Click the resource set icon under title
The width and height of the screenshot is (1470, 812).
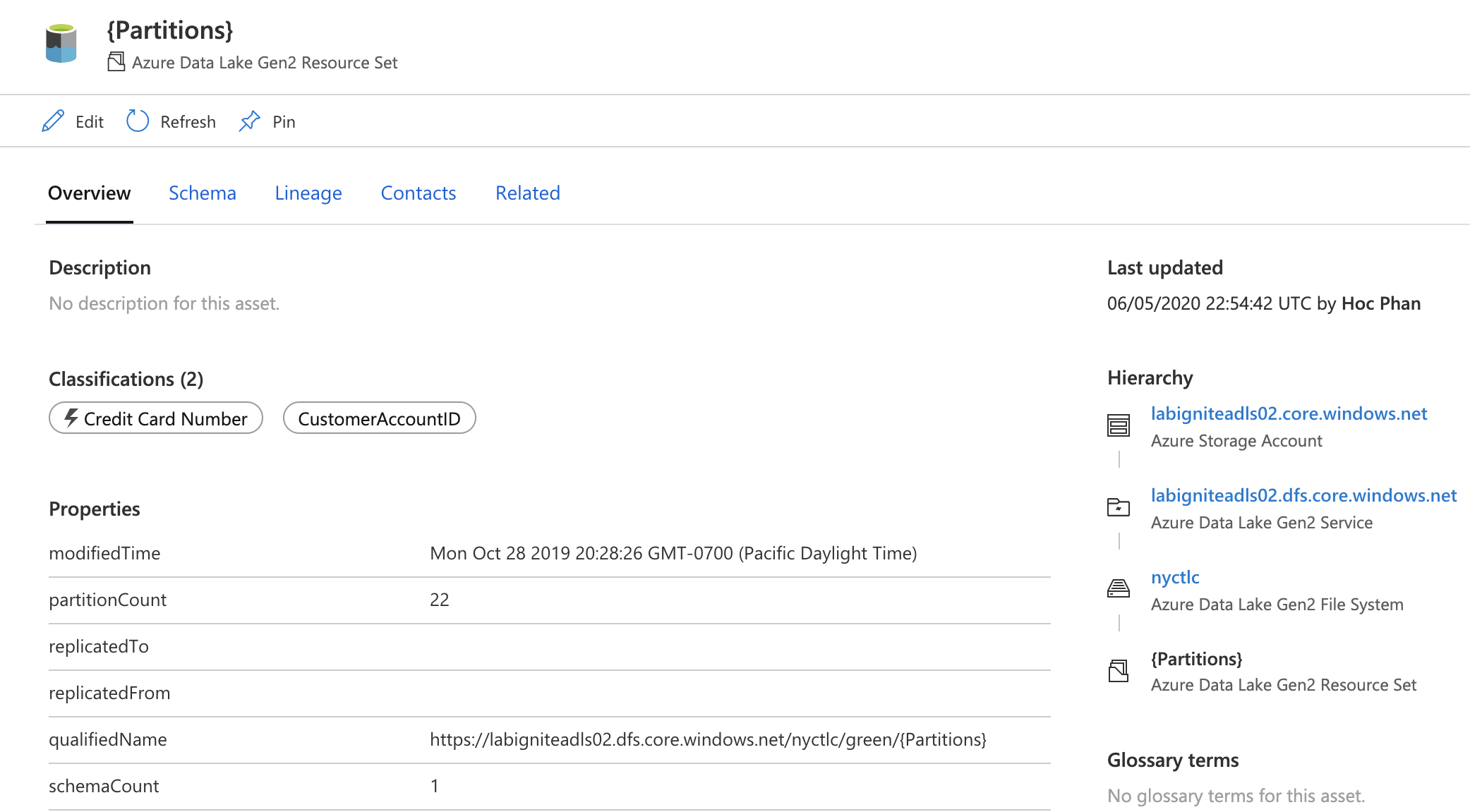116,62
